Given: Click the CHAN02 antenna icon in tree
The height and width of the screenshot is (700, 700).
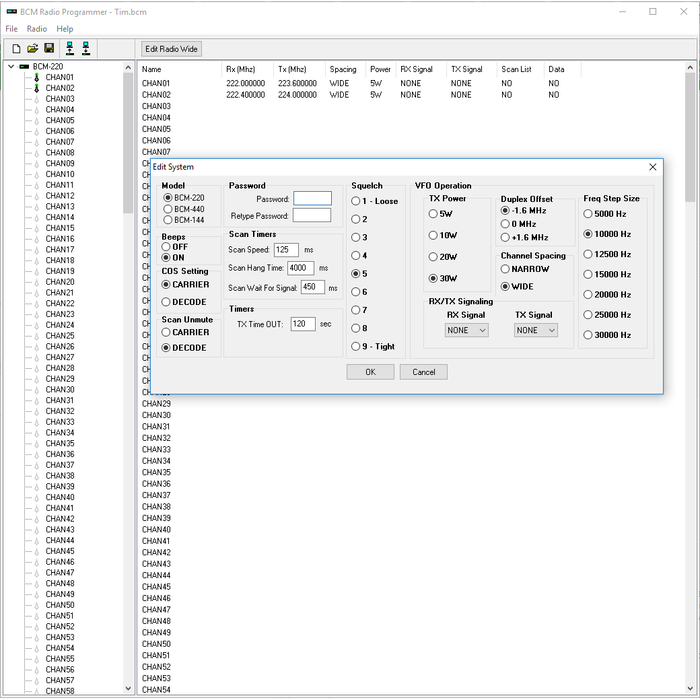Looking at the screenshot, I should pyautogui.click(x=36, y=89).
